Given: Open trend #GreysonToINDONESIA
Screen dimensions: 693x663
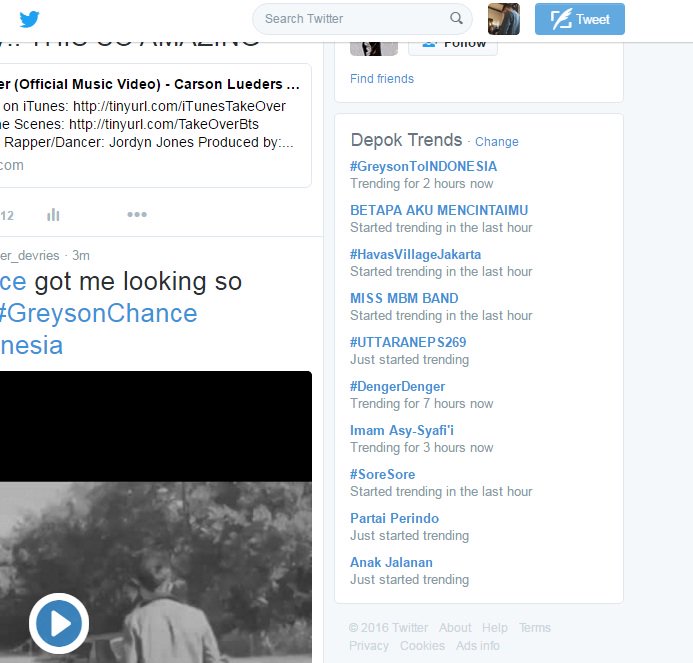Looking at the screenshot, I should (423, 166).
